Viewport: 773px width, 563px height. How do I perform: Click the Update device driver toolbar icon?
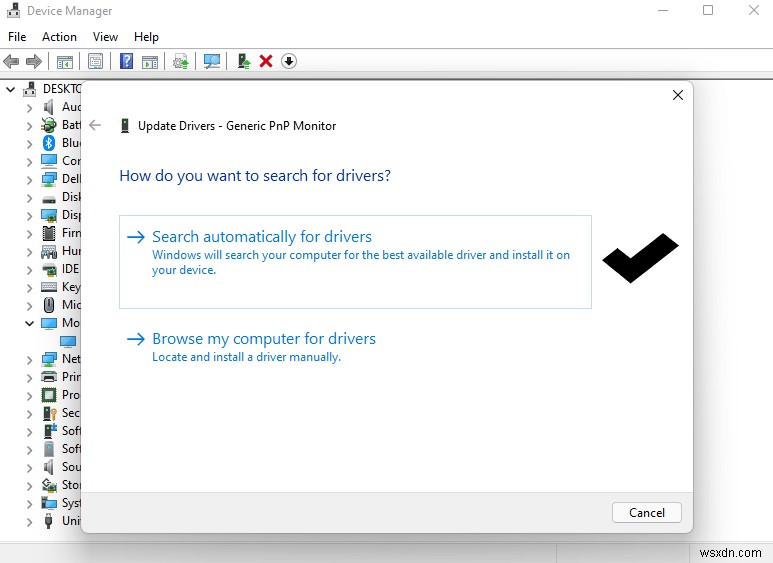coord(181,62)
